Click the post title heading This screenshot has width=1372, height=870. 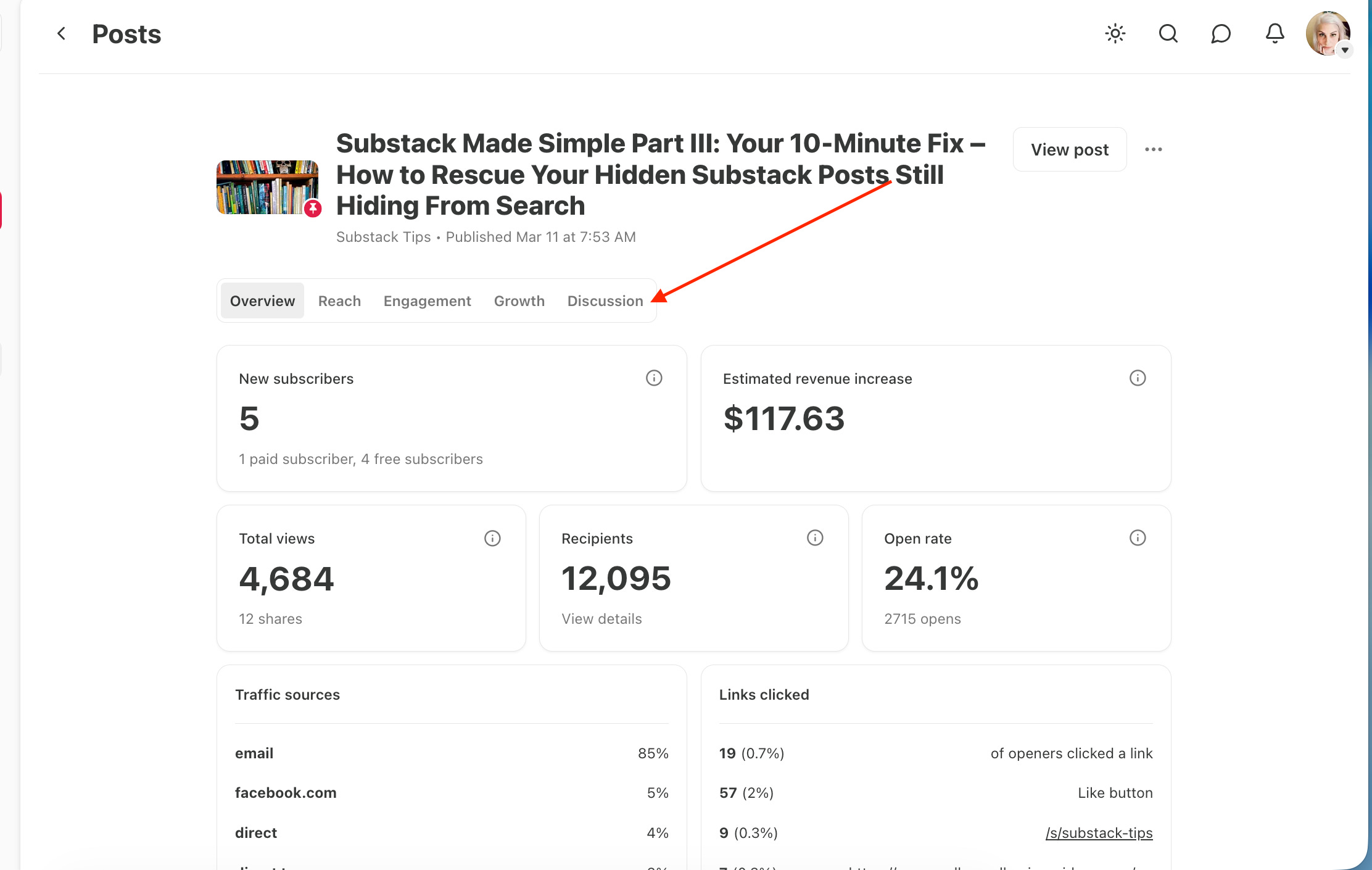661,175
